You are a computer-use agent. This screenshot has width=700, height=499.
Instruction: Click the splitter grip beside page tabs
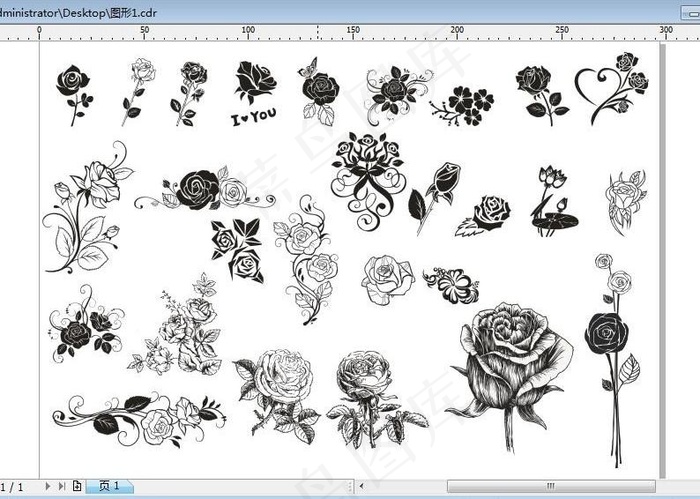click(x=351, y=486)
